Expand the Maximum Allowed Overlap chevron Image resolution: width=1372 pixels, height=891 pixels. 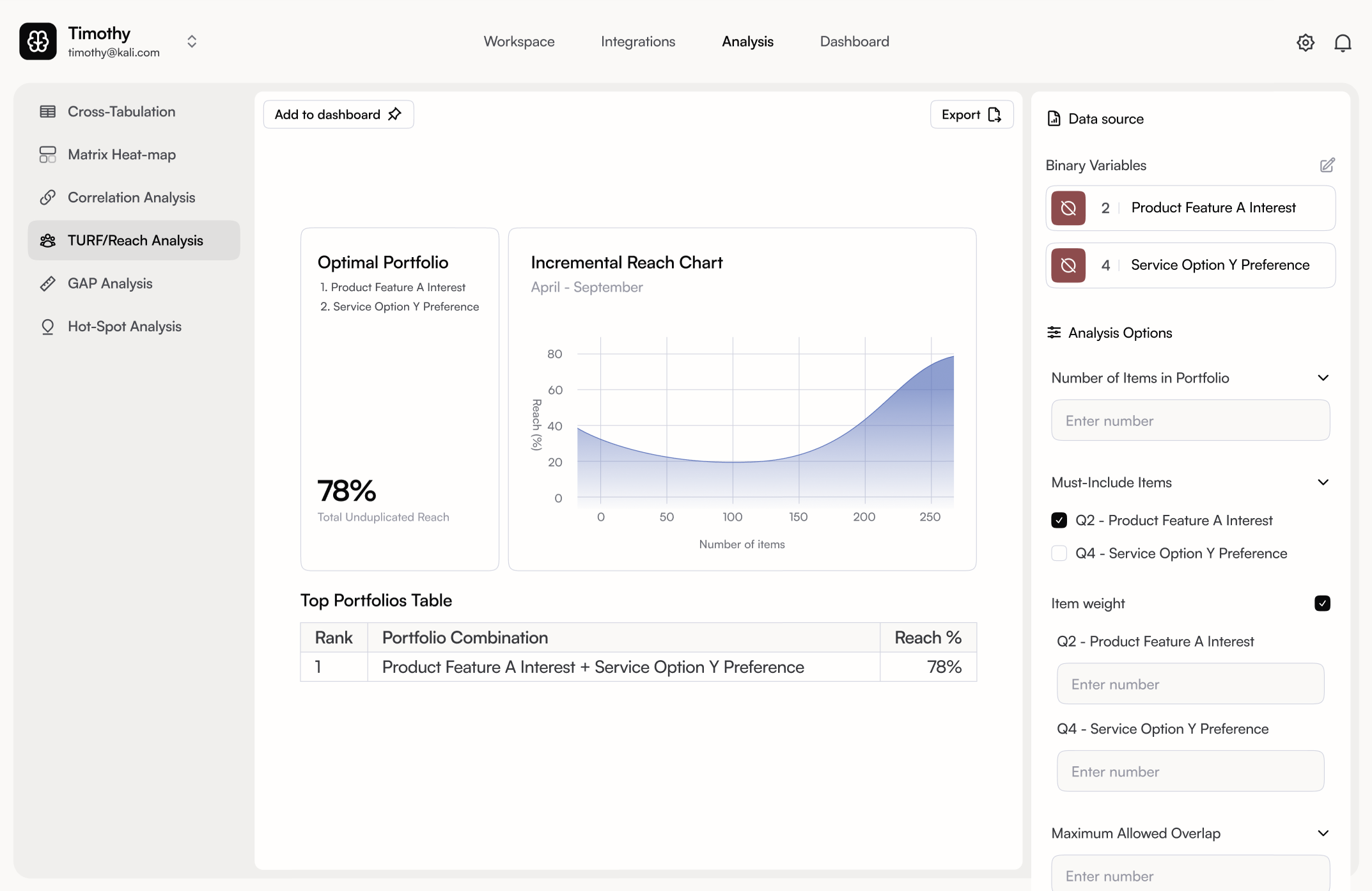pyautogui.click(x=1323, y=833)
